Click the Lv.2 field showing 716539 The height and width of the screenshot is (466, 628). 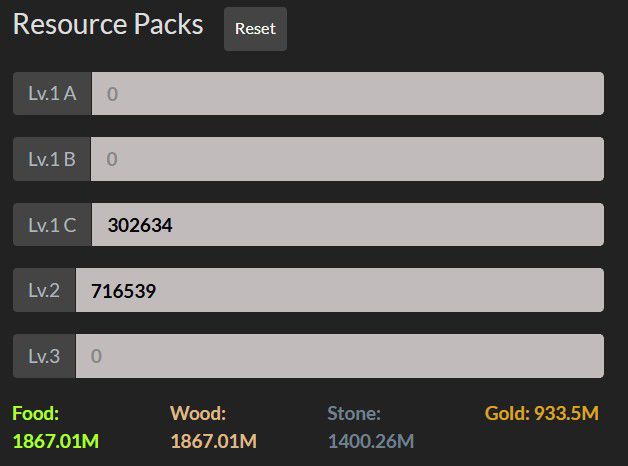(339, 290)
